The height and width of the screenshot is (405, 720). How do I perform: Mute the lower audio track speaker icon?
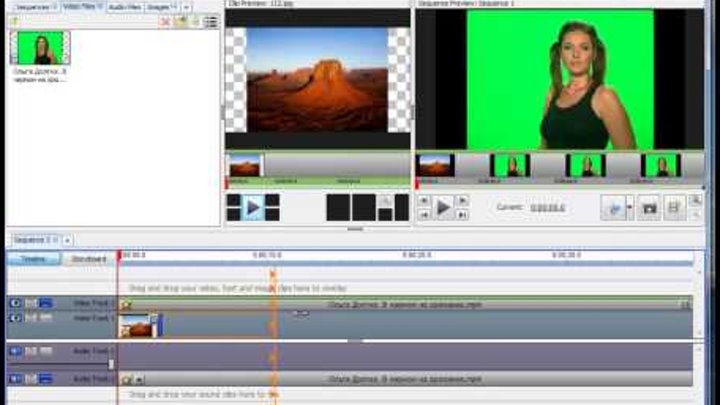(x=15, y=379)
